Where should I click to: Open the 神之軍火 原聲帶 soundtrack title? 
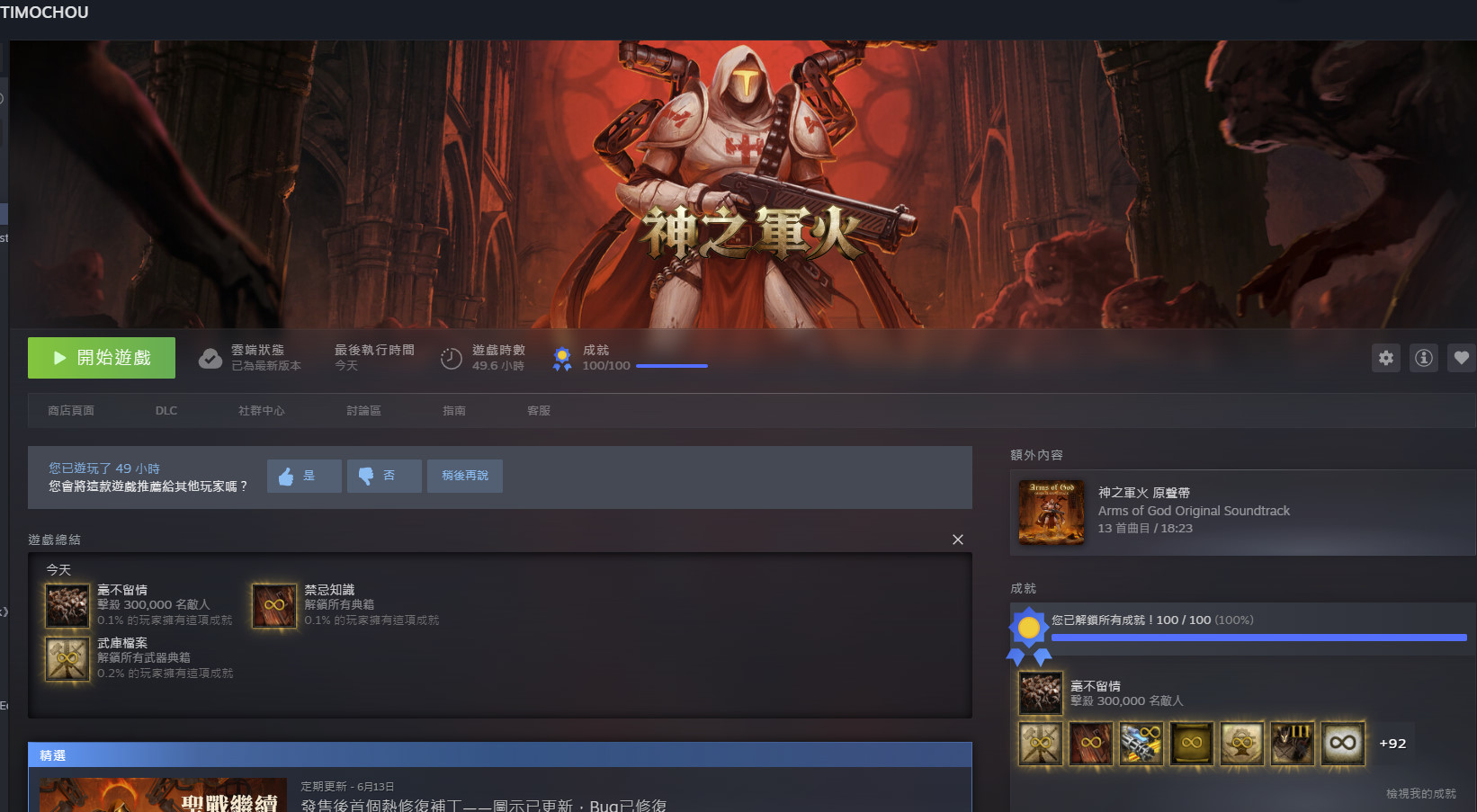(1144, 493)
